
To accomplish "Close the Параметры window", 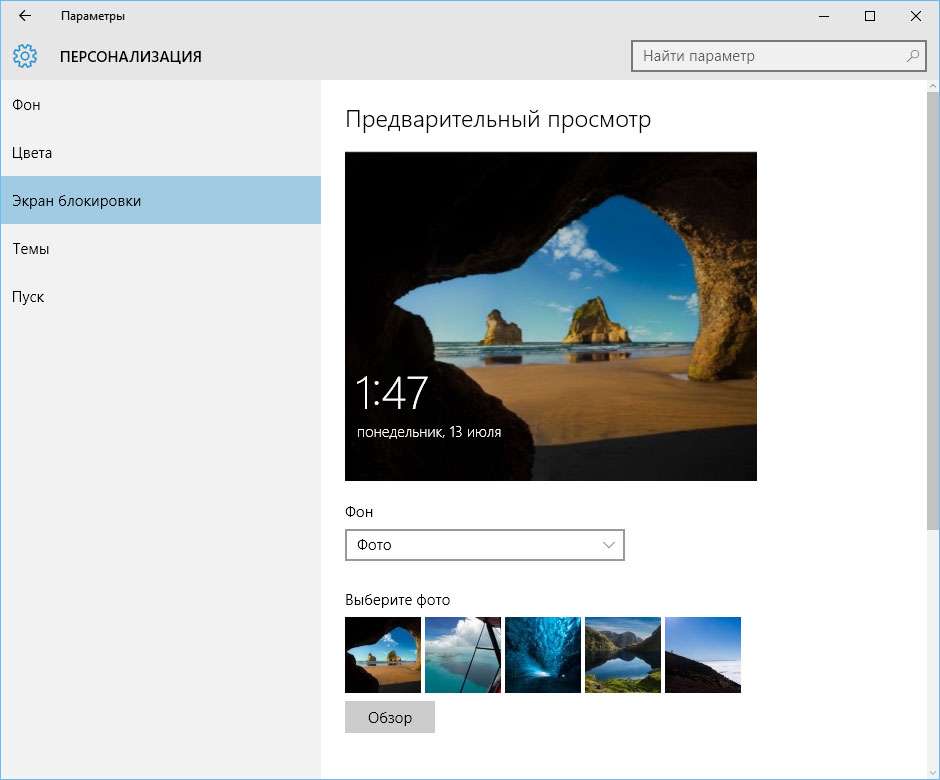I will 916,16.
